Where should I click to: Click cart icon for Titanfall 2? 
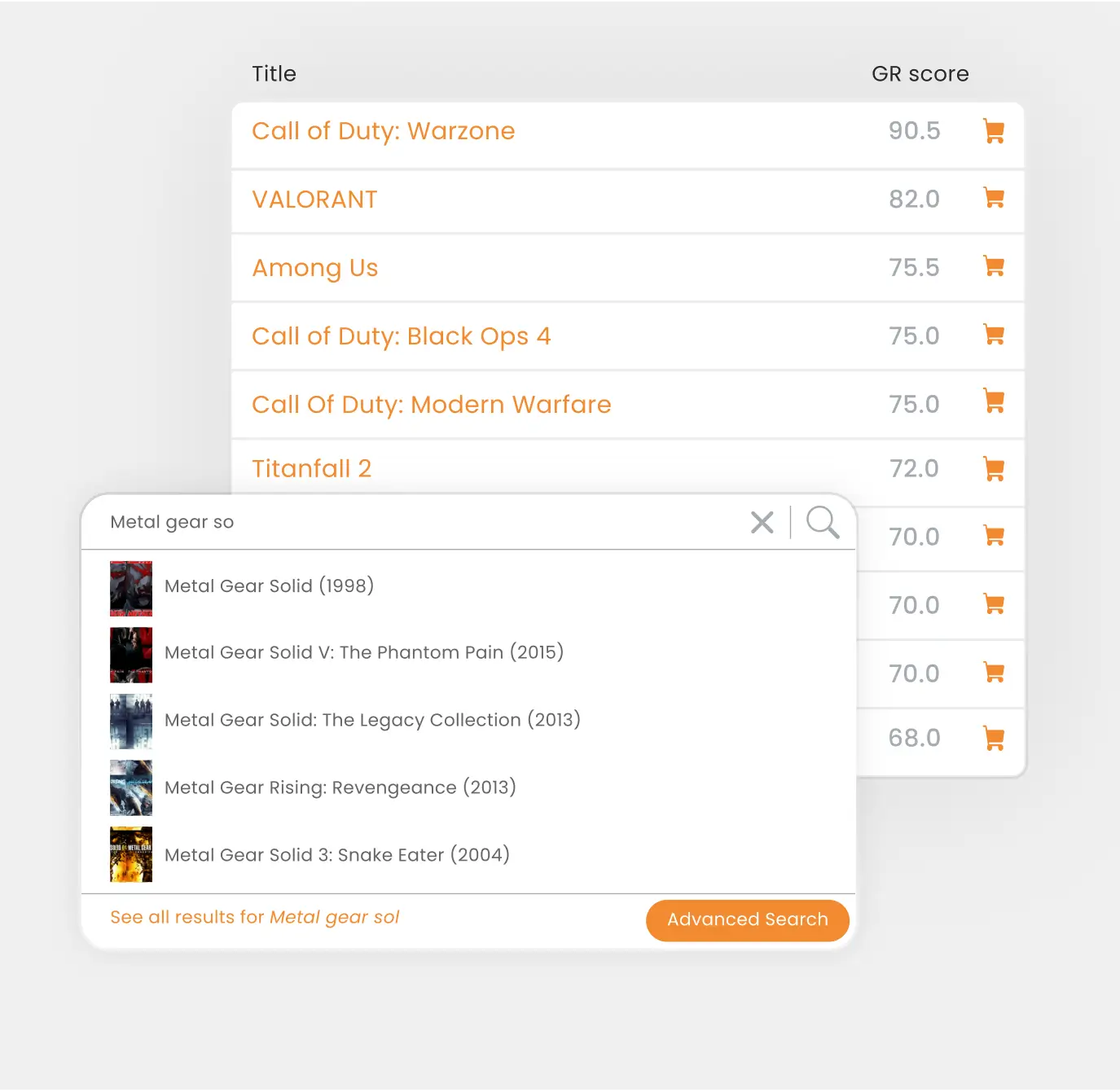coord(994,469)
